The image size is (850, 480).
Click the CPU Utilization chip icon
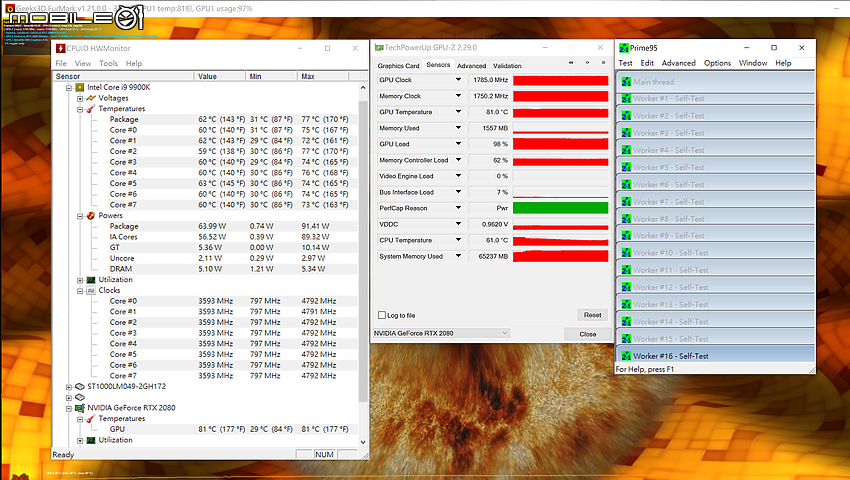tap(91, 280)
